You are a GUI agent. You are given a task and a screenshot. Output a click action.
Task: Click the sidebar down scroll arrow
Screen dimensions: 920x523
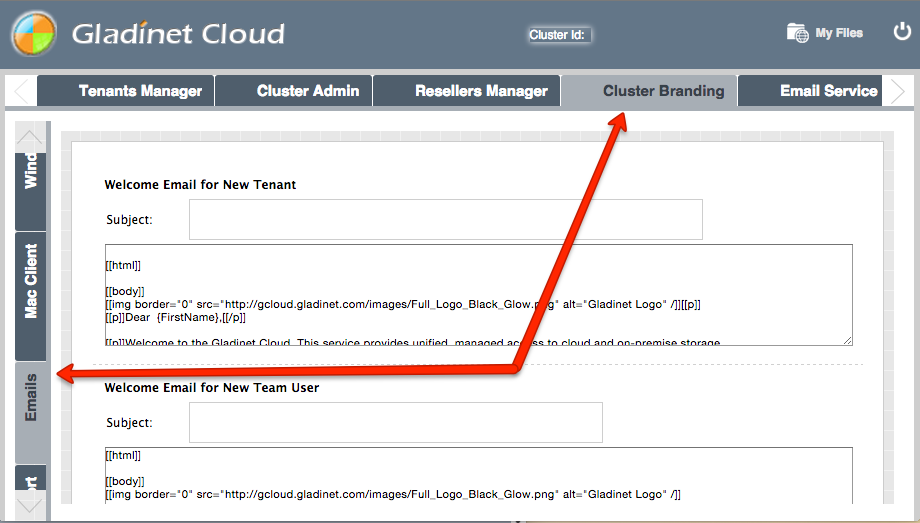(30, 505)
